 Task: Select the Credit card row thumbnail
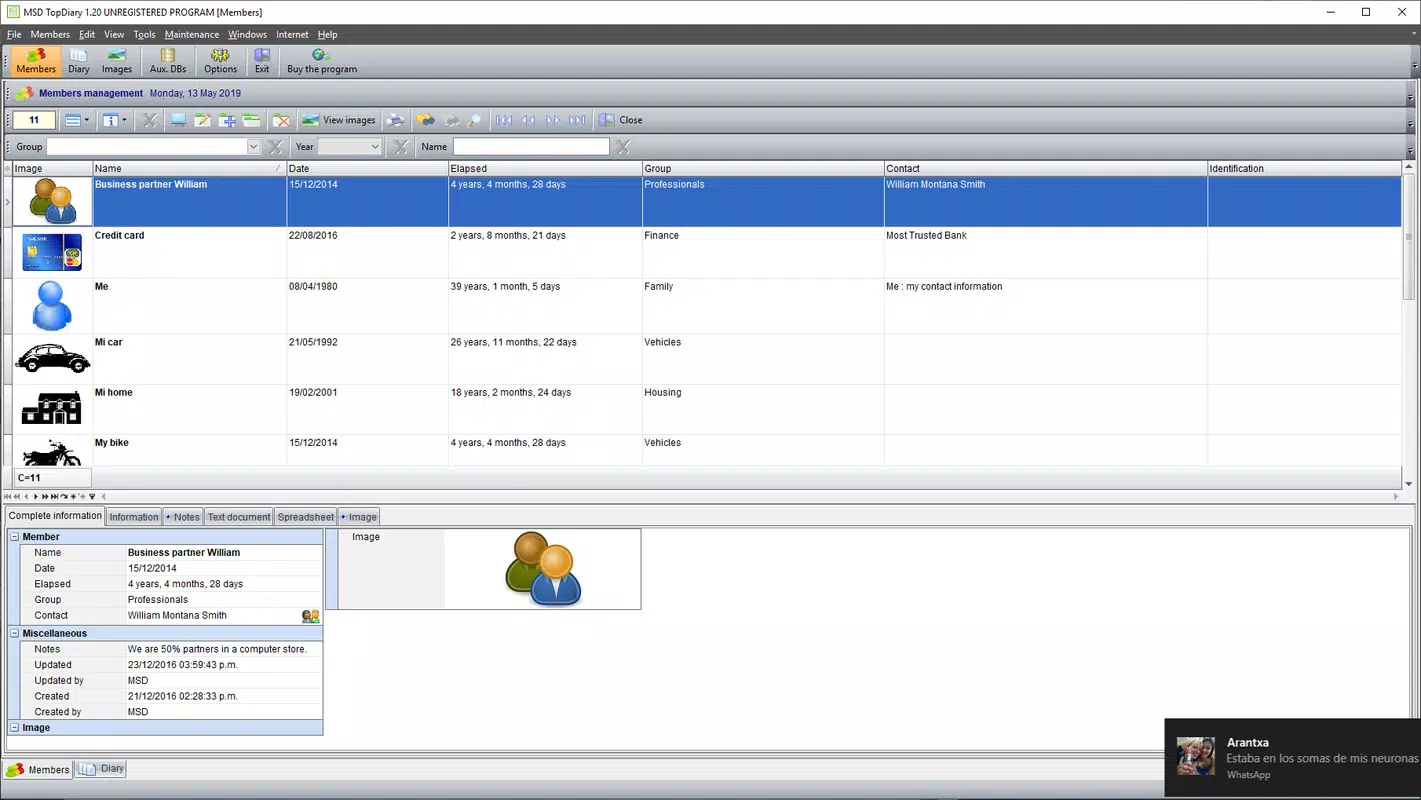pos(52,252)
